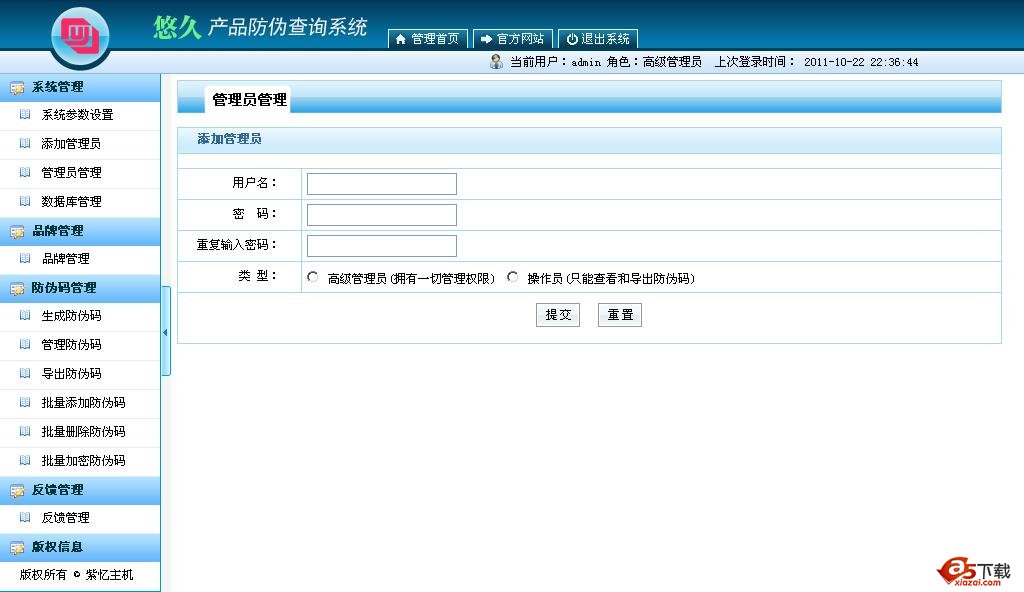
Task: Click the 操作员 (只能查看和导出防伪码) label text
Action: (x=611, y=278)
